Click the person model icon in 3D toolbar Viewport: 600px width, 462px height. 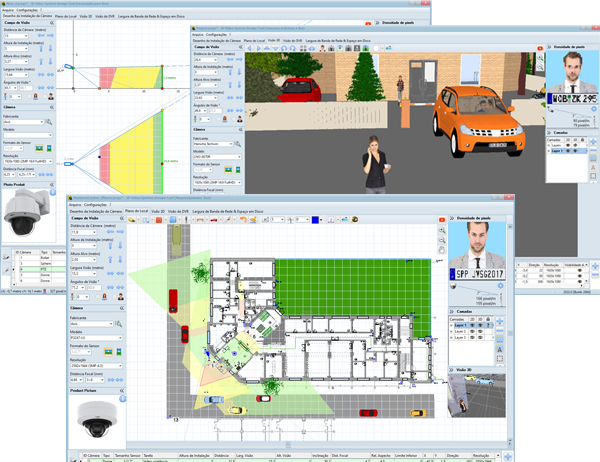pyautogui.click(x=322, y=48)
